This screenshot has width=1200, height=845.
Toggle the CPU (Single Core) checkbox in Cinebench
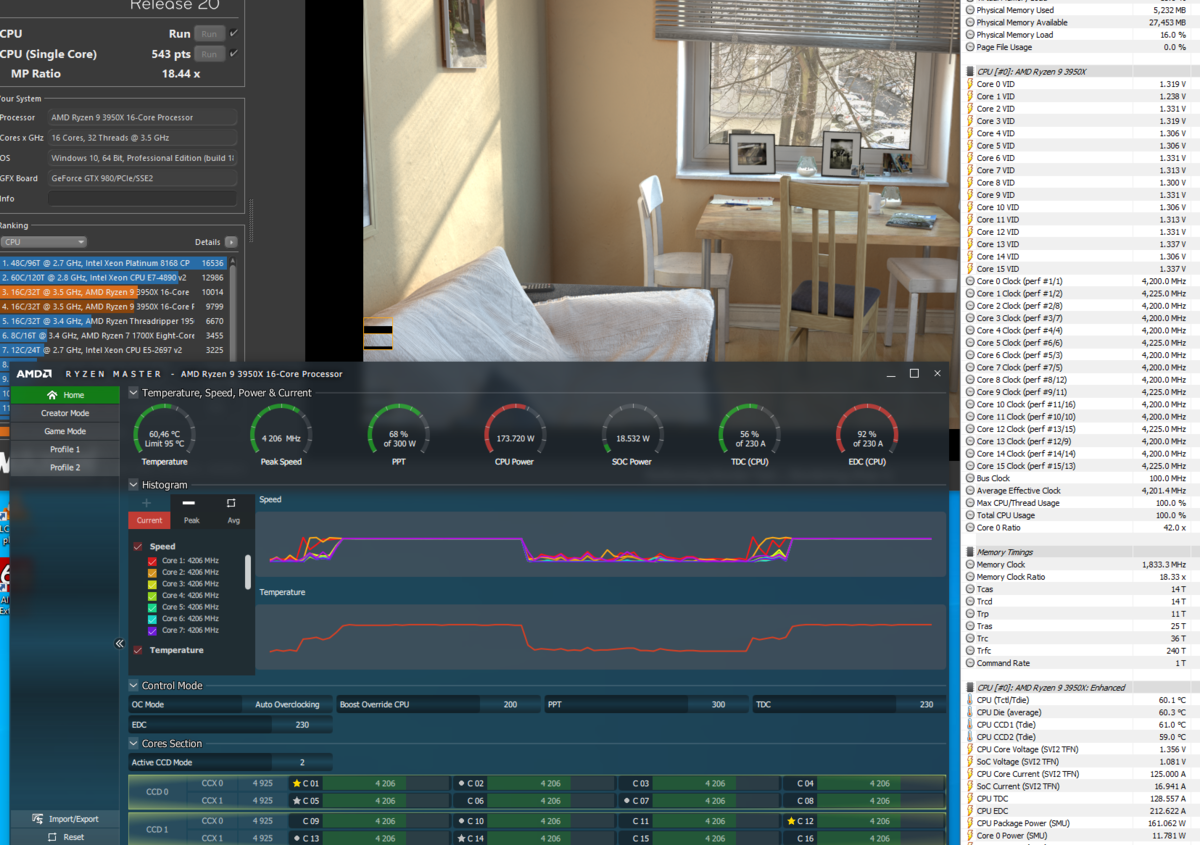coord(234,53)
